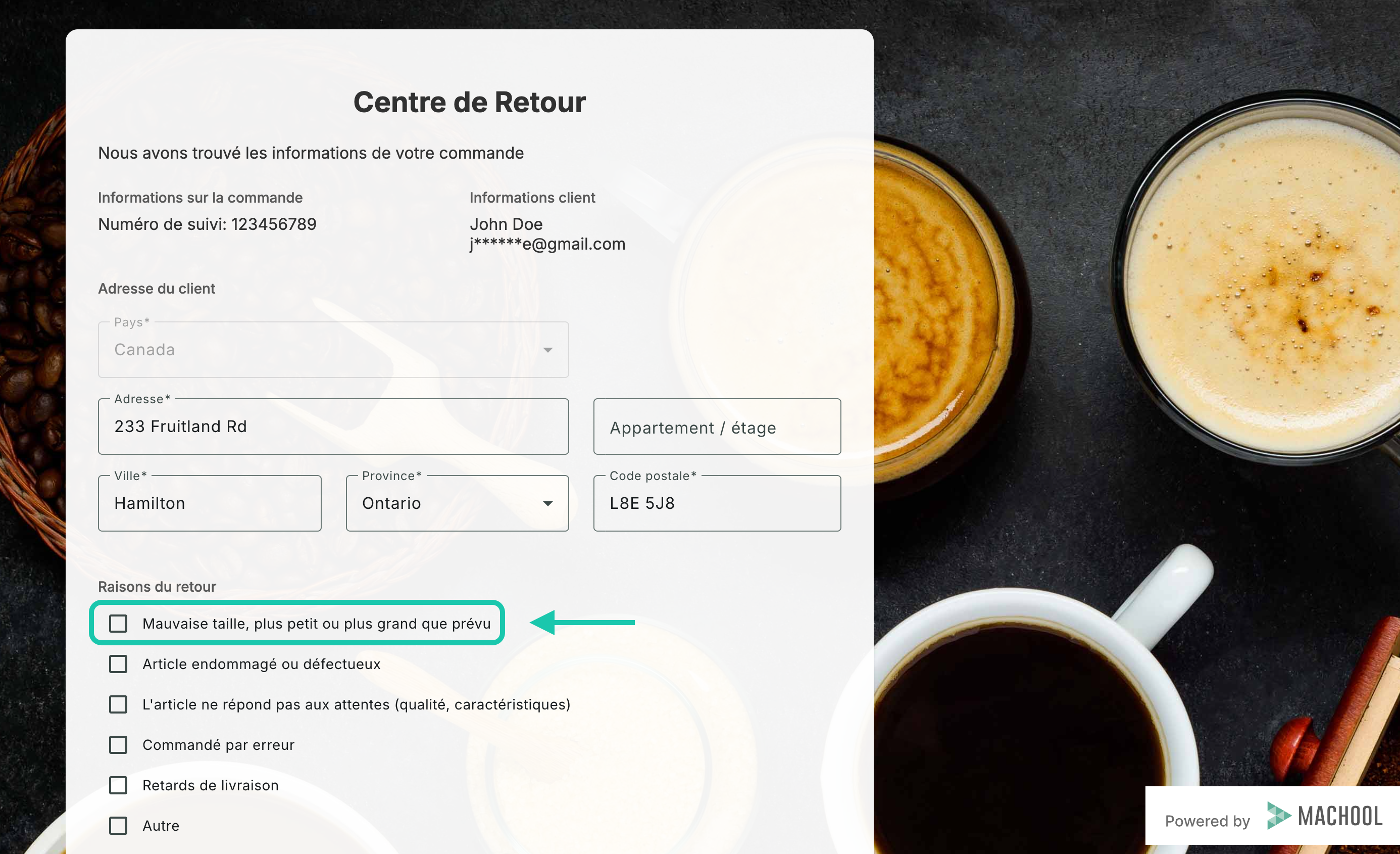Image resolution: width=1400 pixels, height=854 pixels.
Task: Click the Machool logo icon
Action: point(1278,816)
